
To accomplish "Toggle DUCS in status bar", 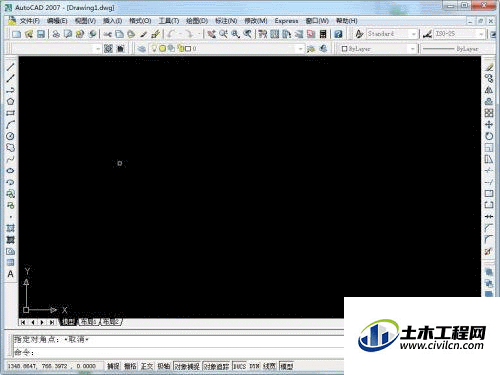I will pos(239,366).
